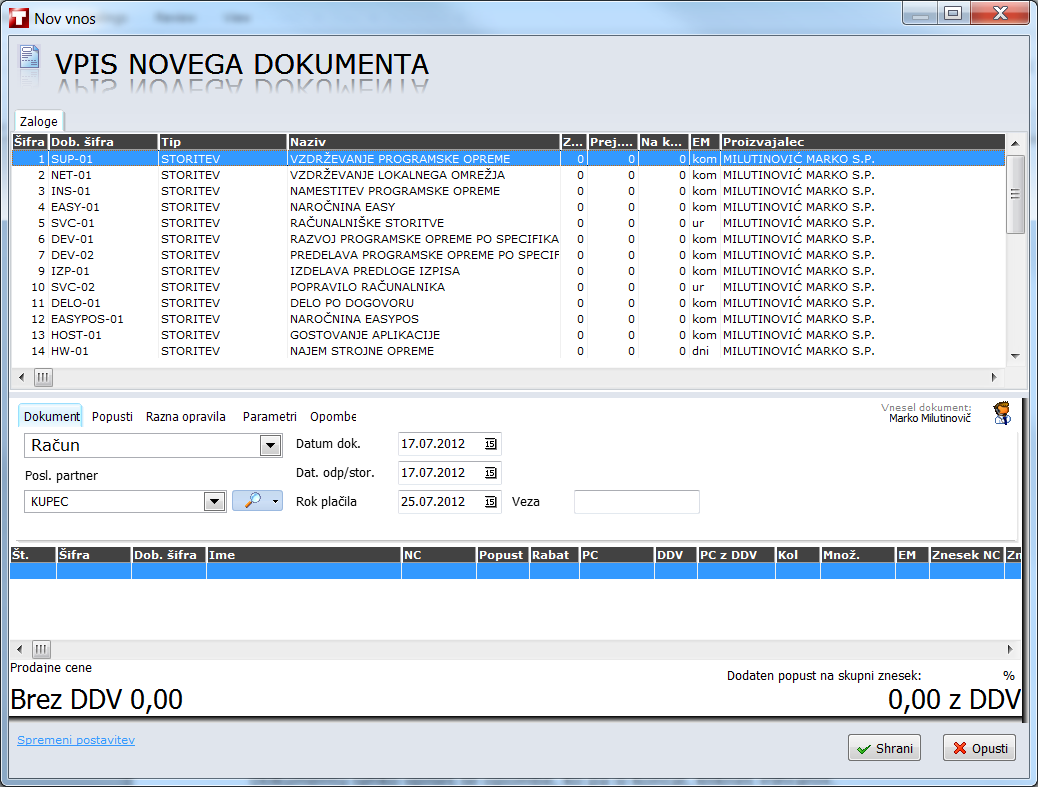
Task: Click the line items scroll left arrow
Action: (x=19, y=649)
